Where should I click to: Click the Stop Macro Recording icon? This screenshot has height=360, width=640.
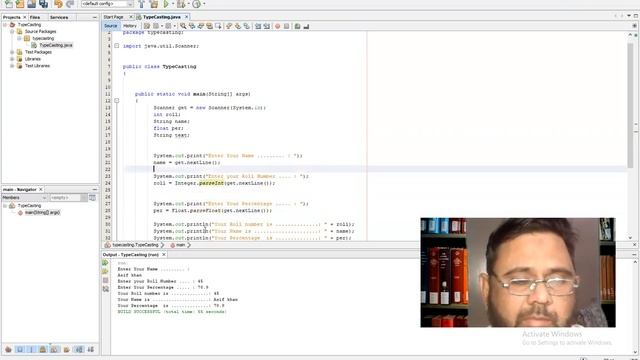287,26
